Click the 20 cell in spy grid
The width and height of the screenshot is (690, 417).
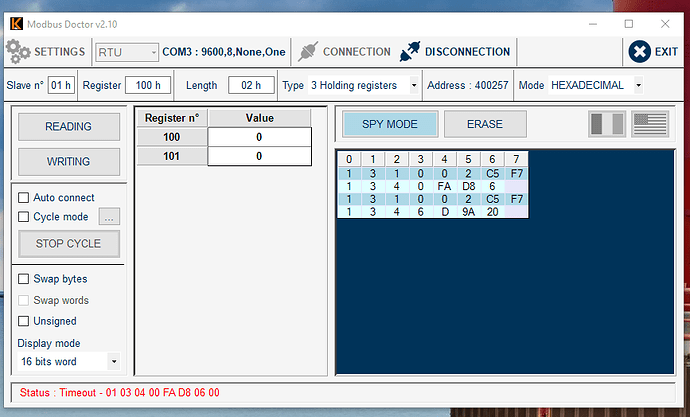click(492, 212)
